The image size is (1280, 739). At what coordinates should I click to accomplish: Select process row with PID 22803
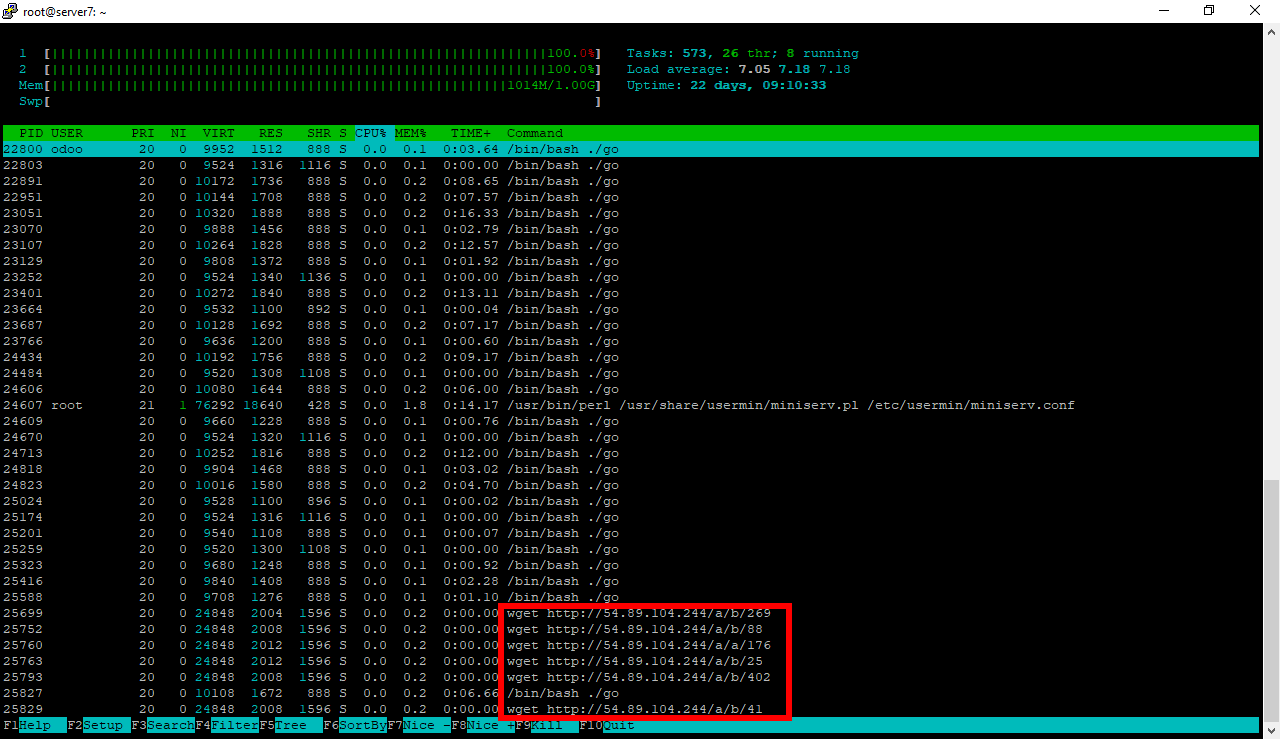click(x=630, y=165)
